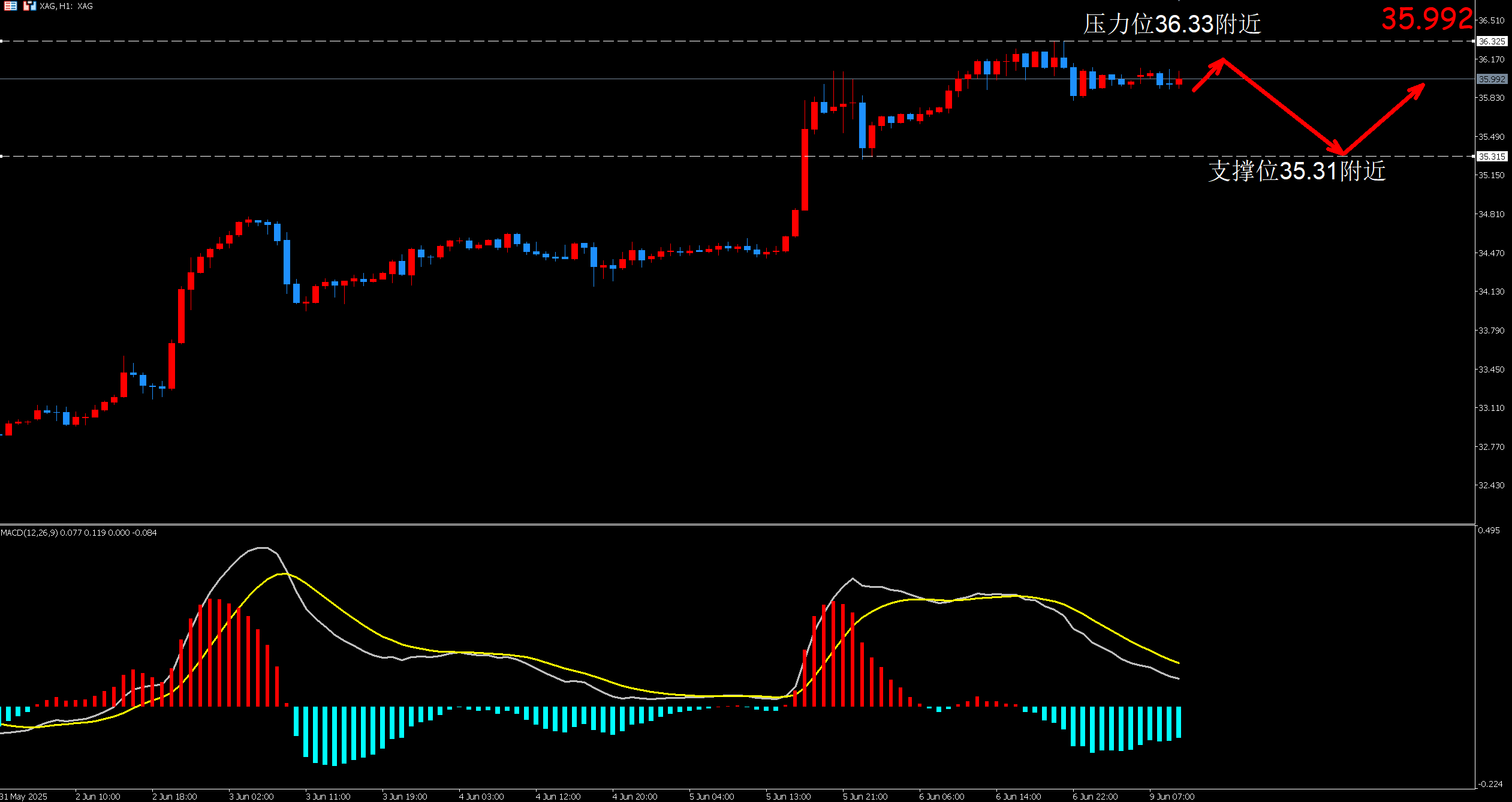Image resolution: width=1512 pixels, height=802 pixels.
Task: Click the yellow MACD signal line end
Action: point(1177,662)
